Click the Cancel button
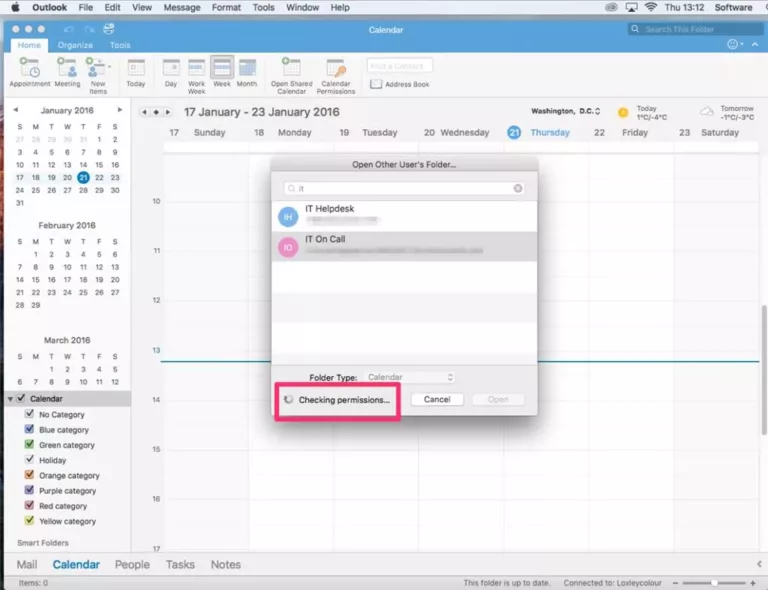Viewport: 768px width, 590px height. (437, 400)
